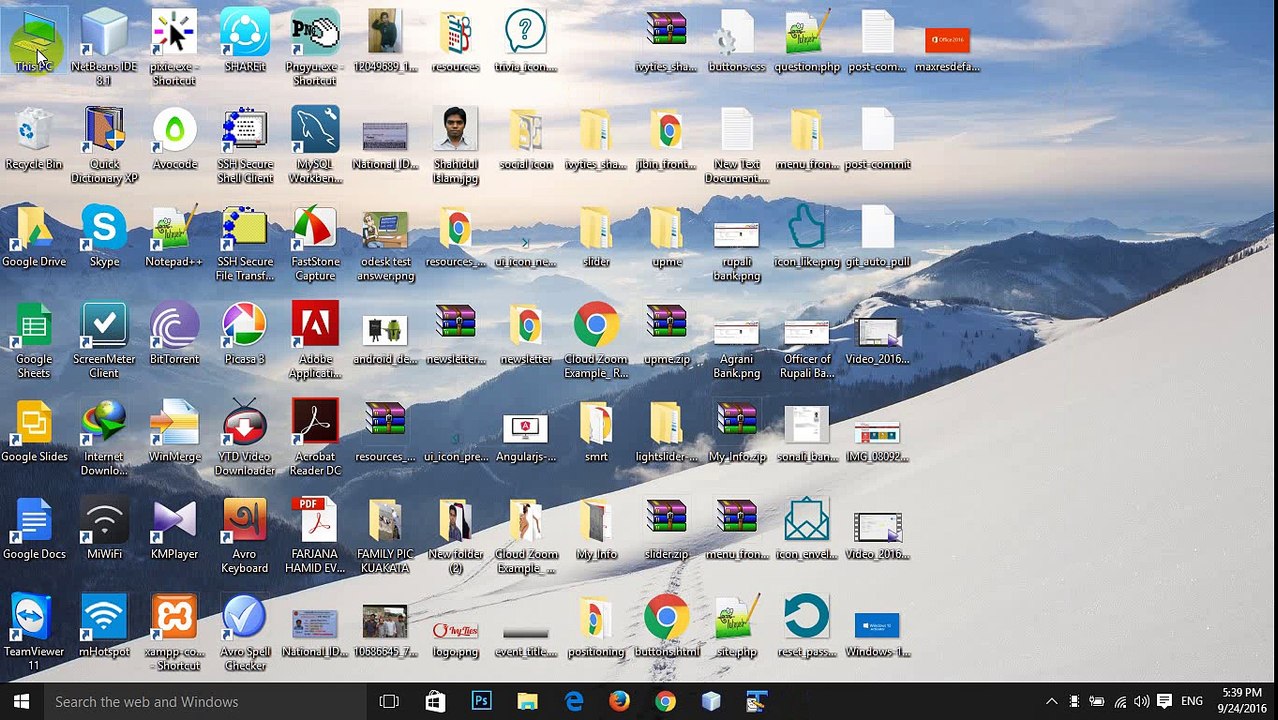Select the Internet Download Manager shortcut
The width and height of the screenshot is (1278, 720).
pos(104,438)
